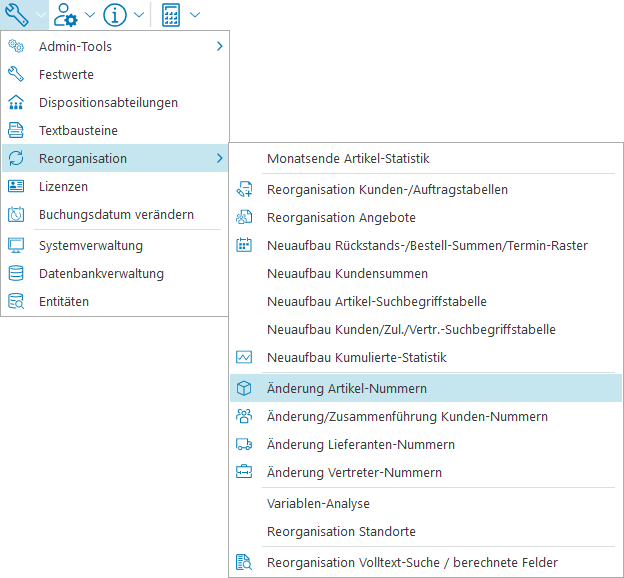Click the briefcase icon for Vertreter-Nummern
The height and width of the screenshot is (578, 624).
(x=244, y=472)
